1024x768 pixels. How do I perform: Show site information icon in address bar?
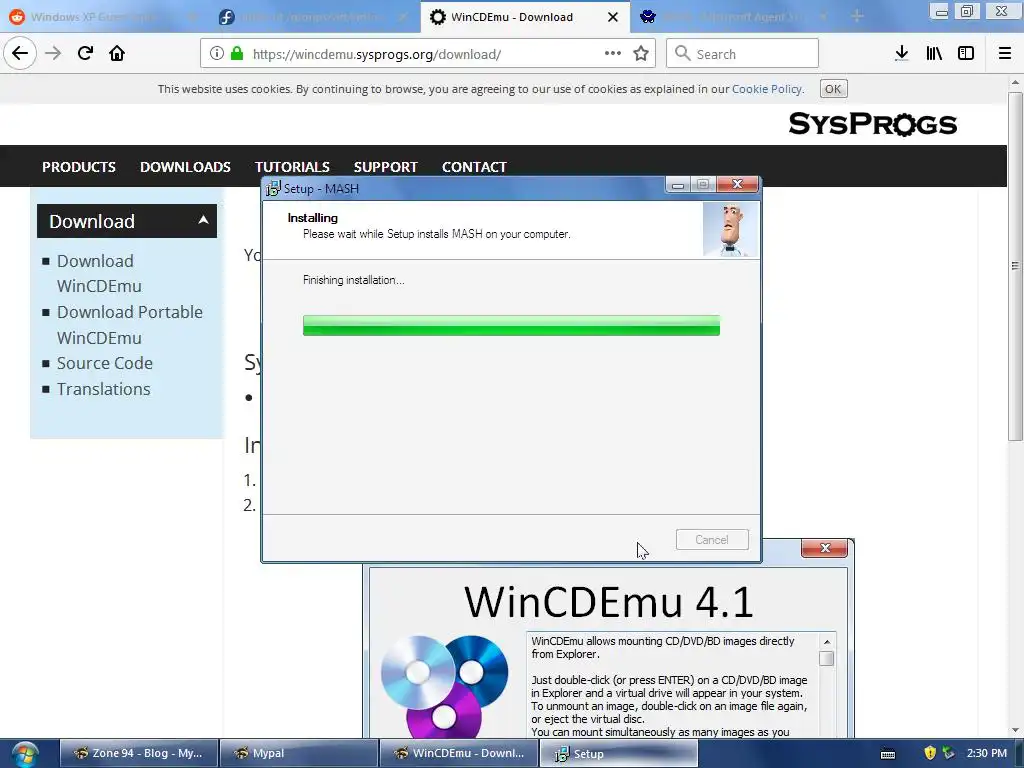[x=217, y=54]
